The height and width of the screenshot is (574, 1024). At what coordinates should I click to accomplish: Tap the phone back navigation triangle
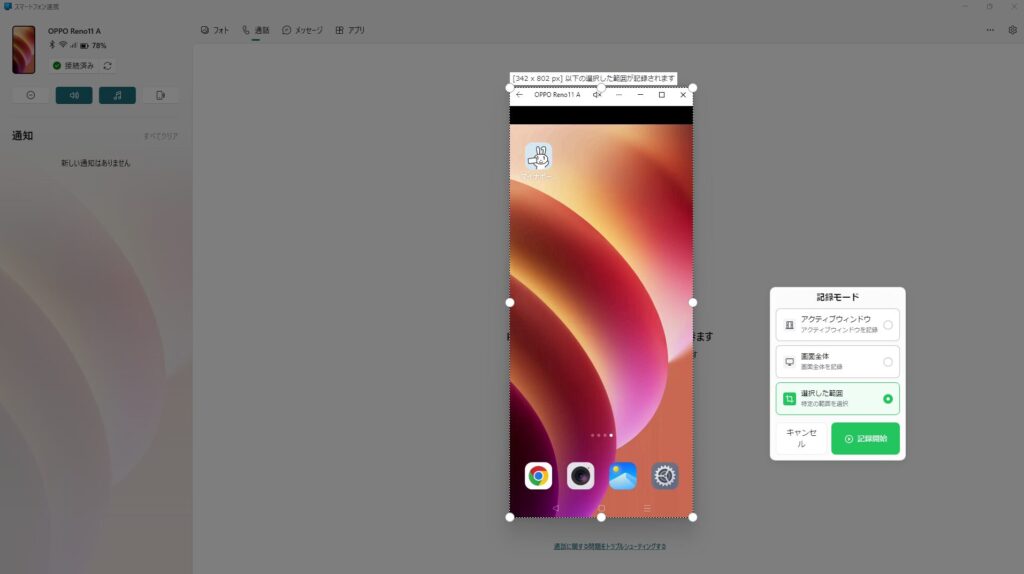tap(556, 508)
